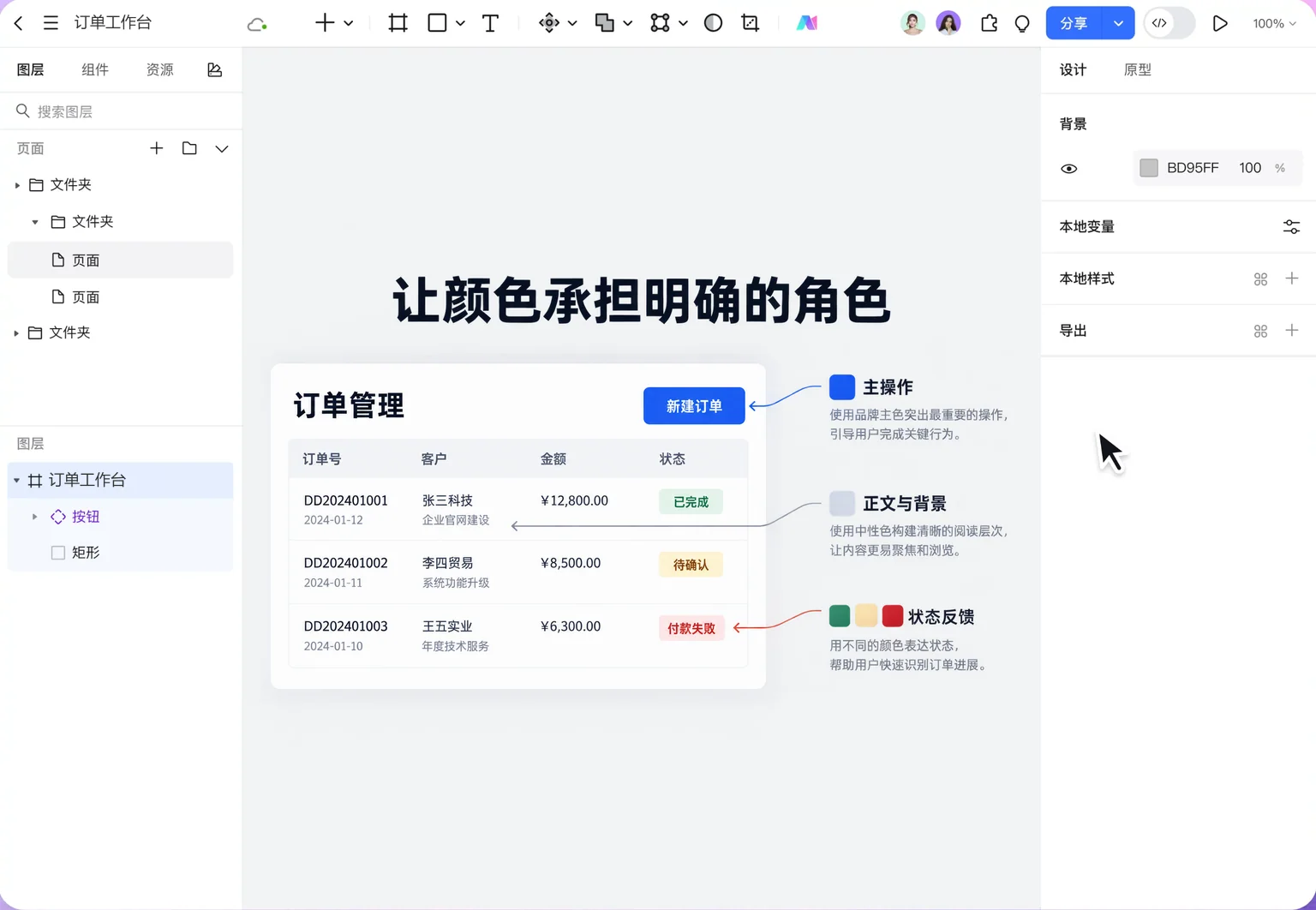The width and height of the screenshot is (1316, 910).
Task: Click the background opacity value 100
Action: pyautogui.click(x=1250, y=168)
